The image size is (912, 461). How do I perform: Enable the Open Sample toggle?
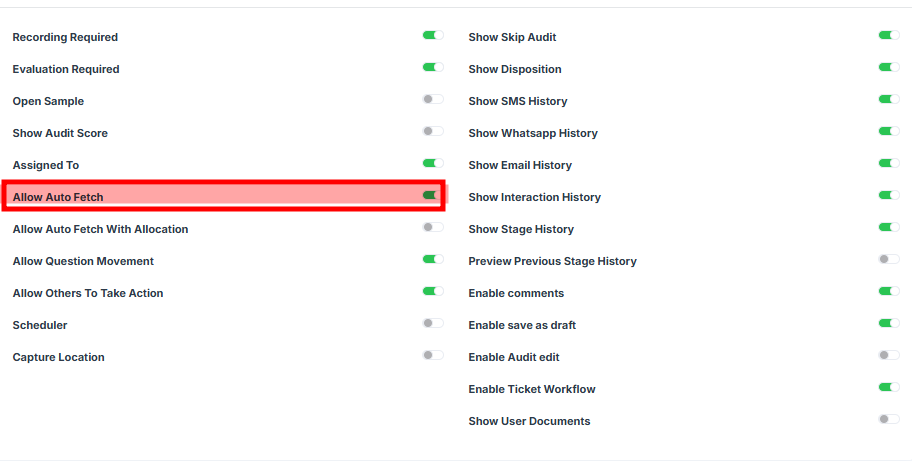click(432, 99)
